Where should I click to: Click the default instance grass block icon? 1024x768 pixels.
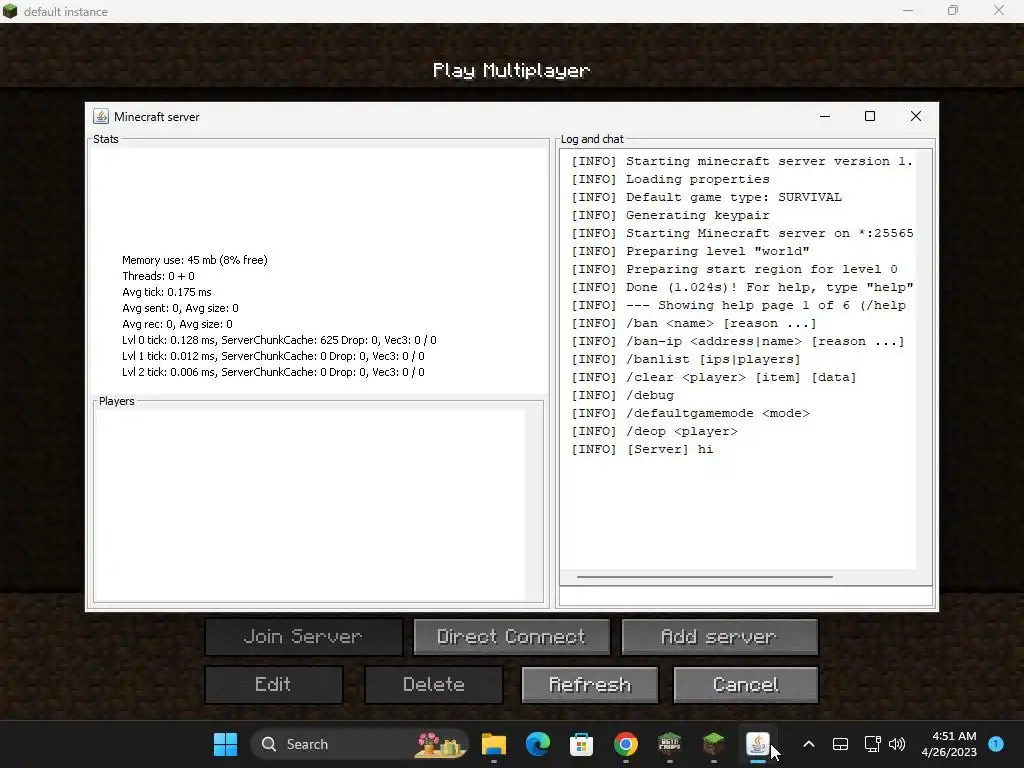tap(10, 11)
